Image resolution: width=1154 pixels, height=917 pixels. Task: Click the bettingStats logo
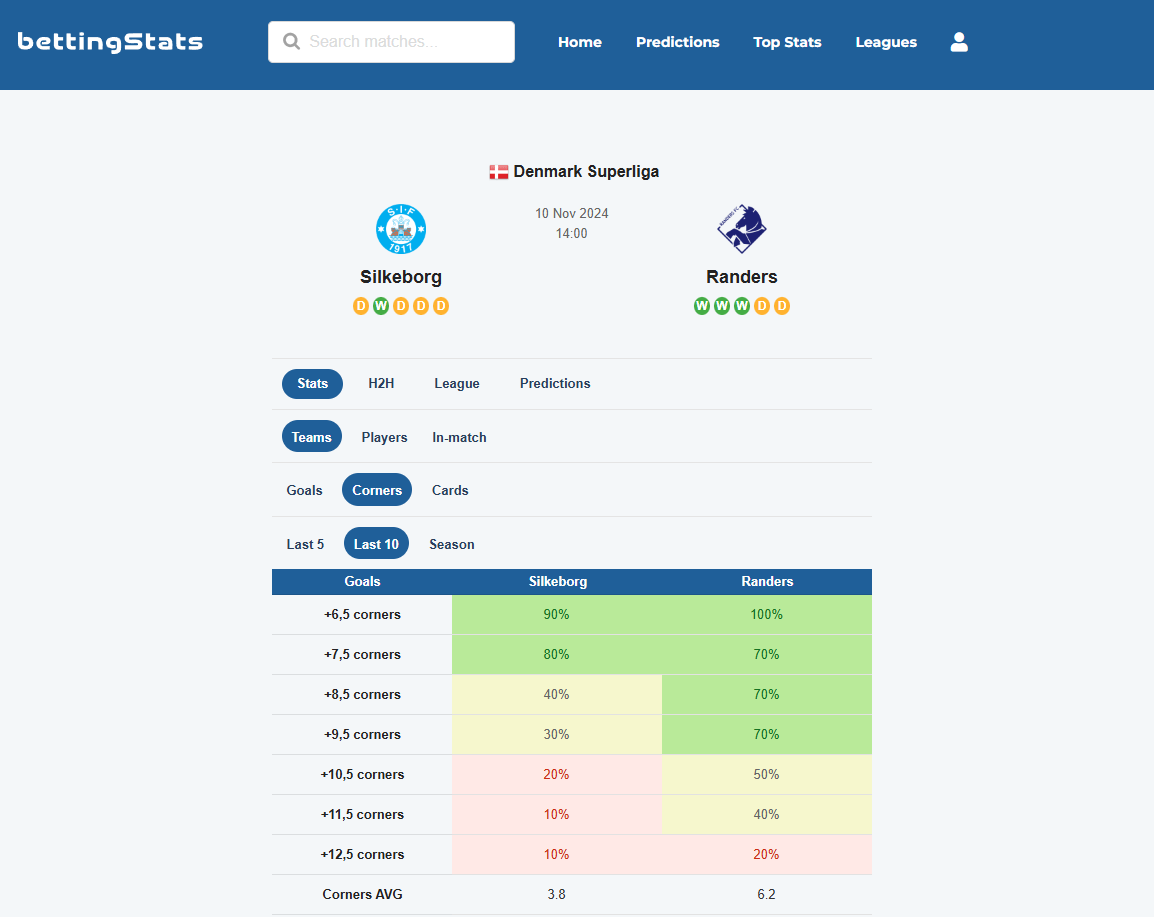click(x=110, y=42)
